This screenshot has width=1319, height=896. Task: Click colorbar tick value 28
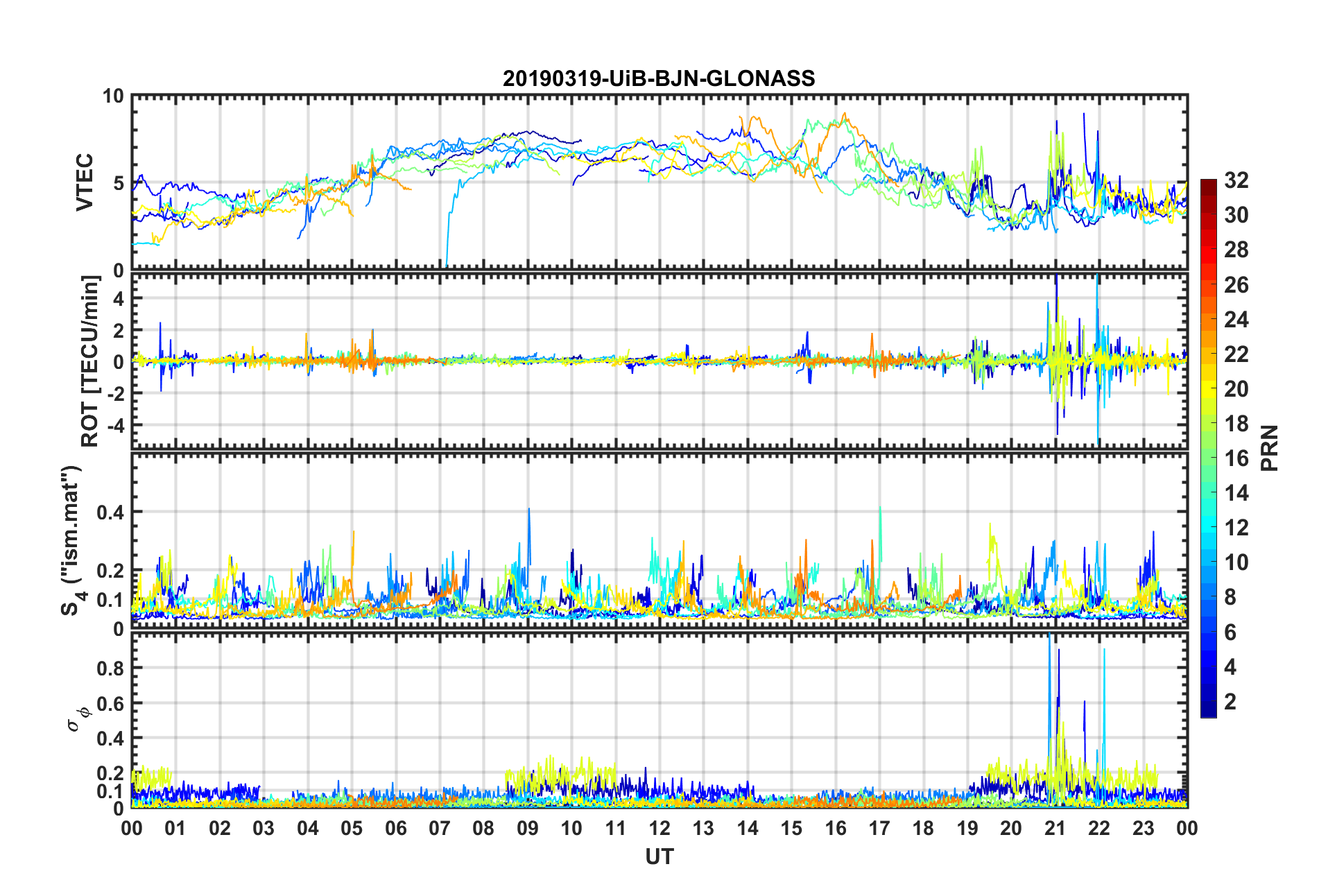[1236, 250]
